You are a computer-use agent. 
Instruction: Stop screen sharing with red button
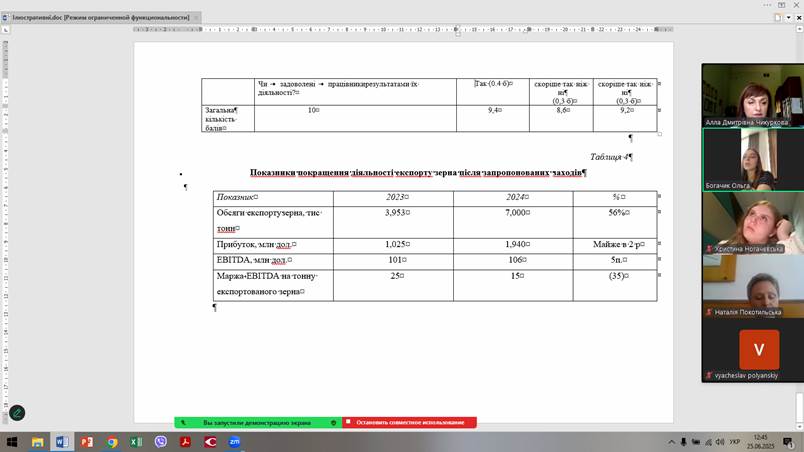click(x=409, y=423)
